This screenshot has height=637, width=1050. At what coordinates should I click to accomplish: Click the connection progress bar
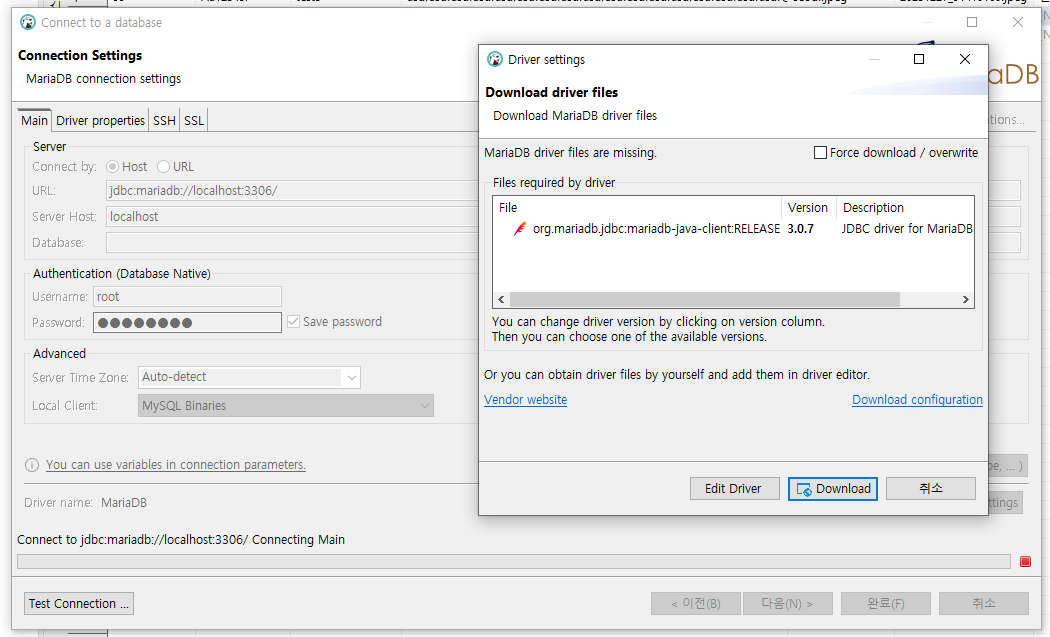[x=514, y=561]
